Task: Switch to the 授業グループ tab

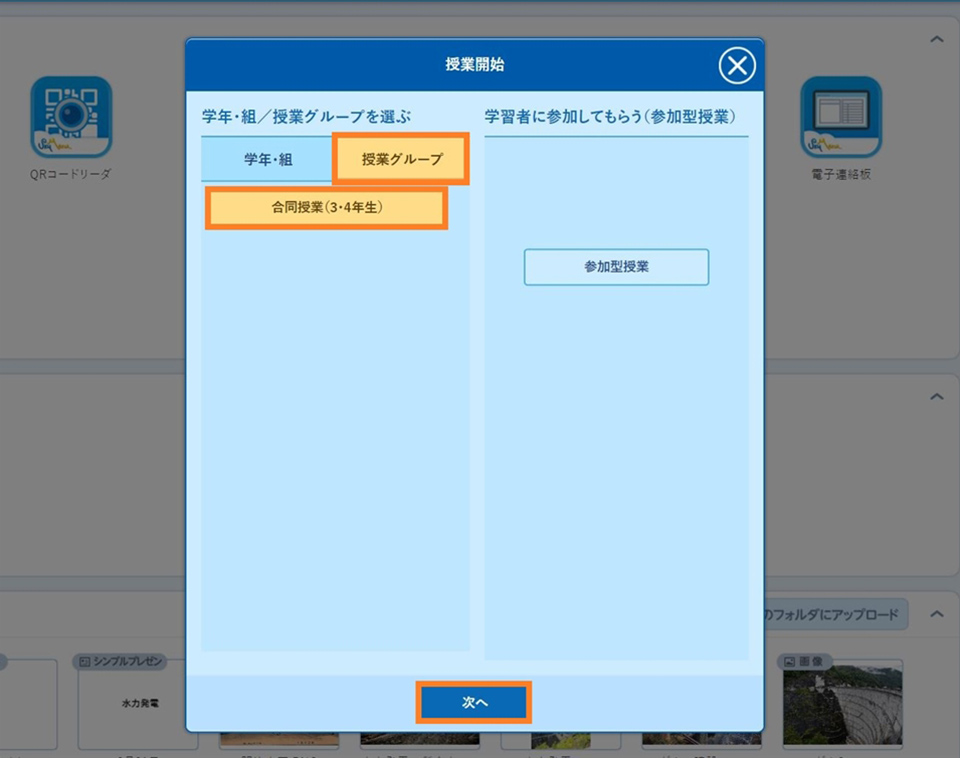Action: 401,159
